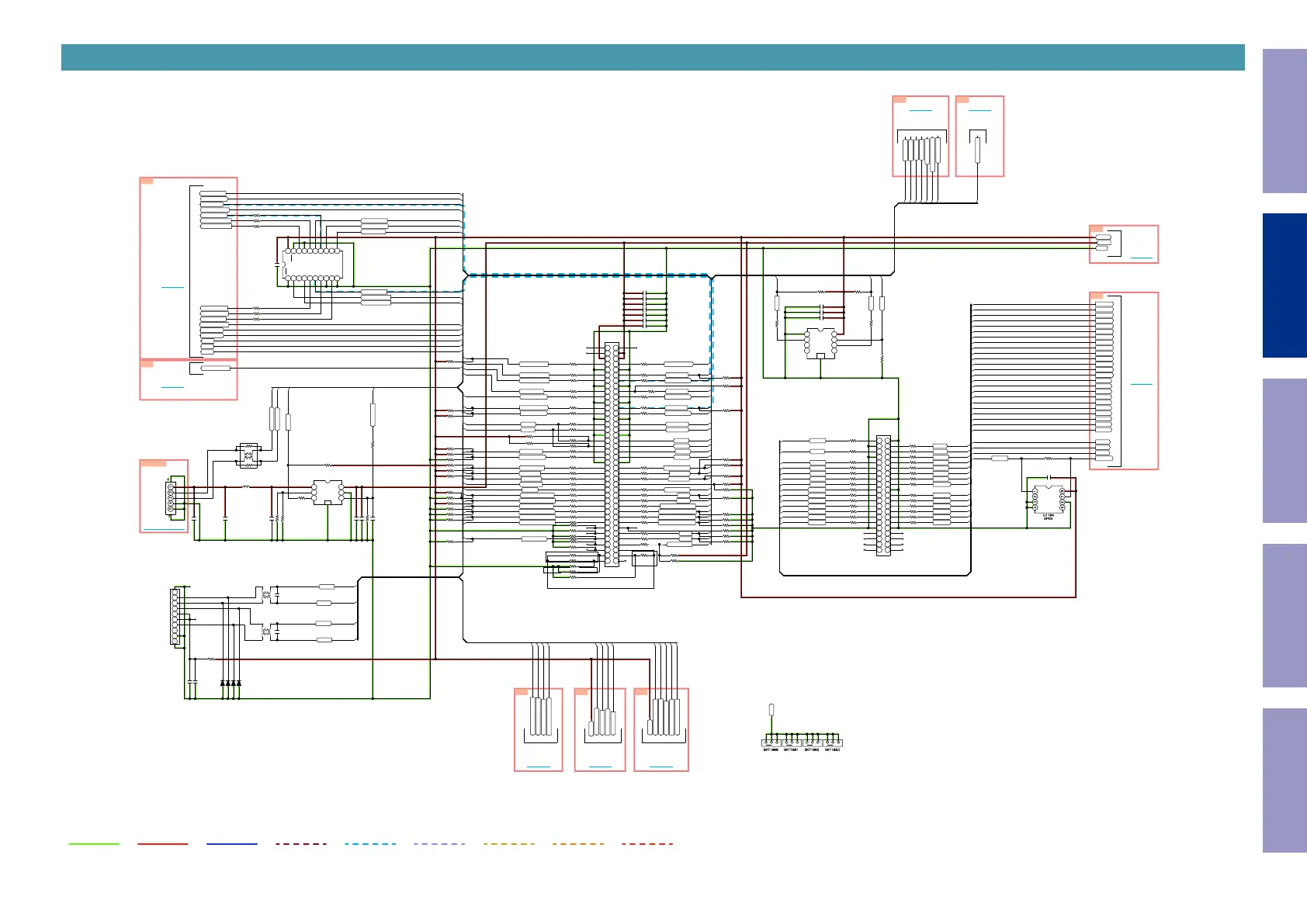Select the BKT1002 bracket symbol
1307x924 pixels.
pos(812,742)
